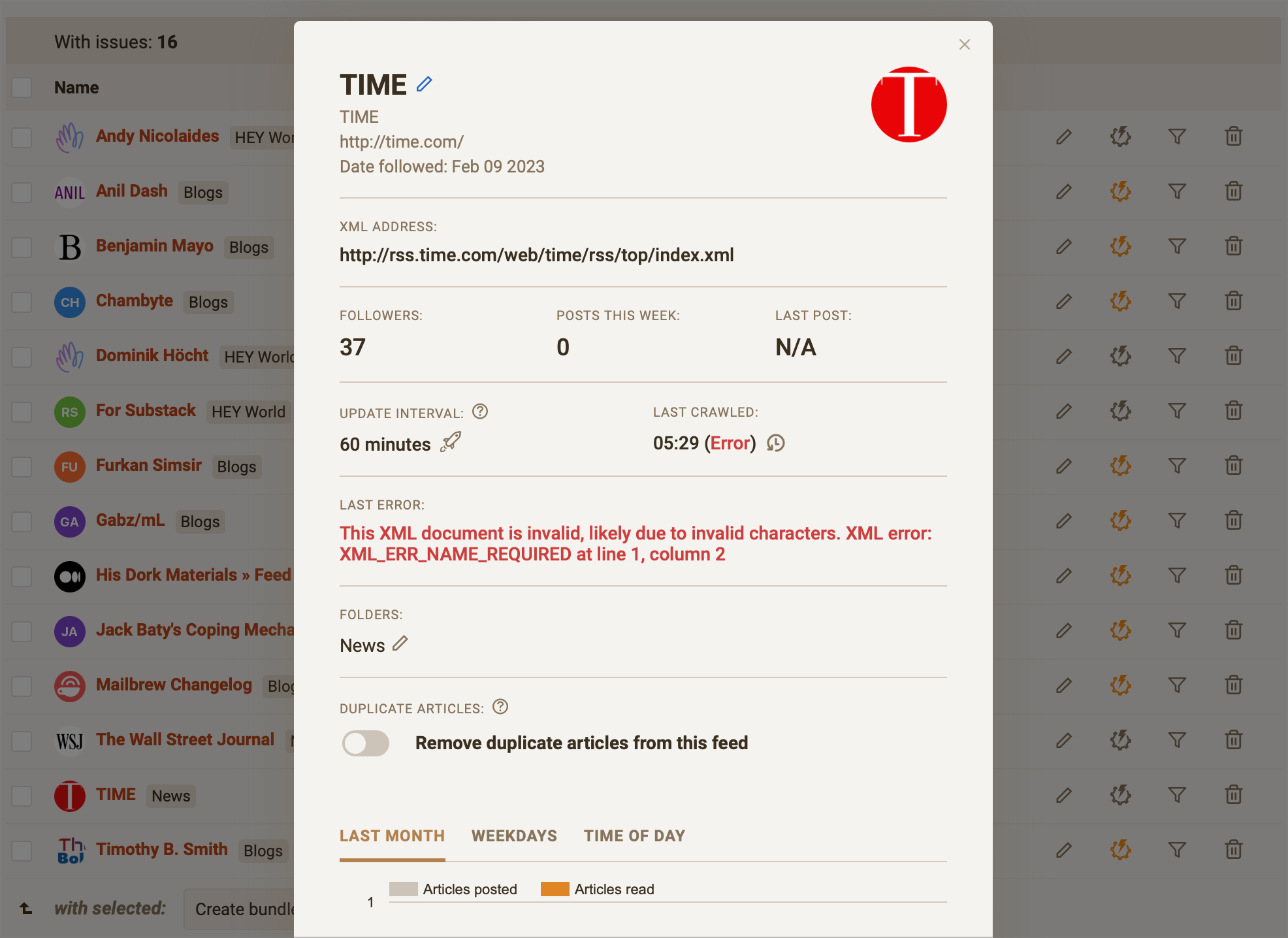Click the refresh/sync icon for TIME feed

tap(1121, 795)
